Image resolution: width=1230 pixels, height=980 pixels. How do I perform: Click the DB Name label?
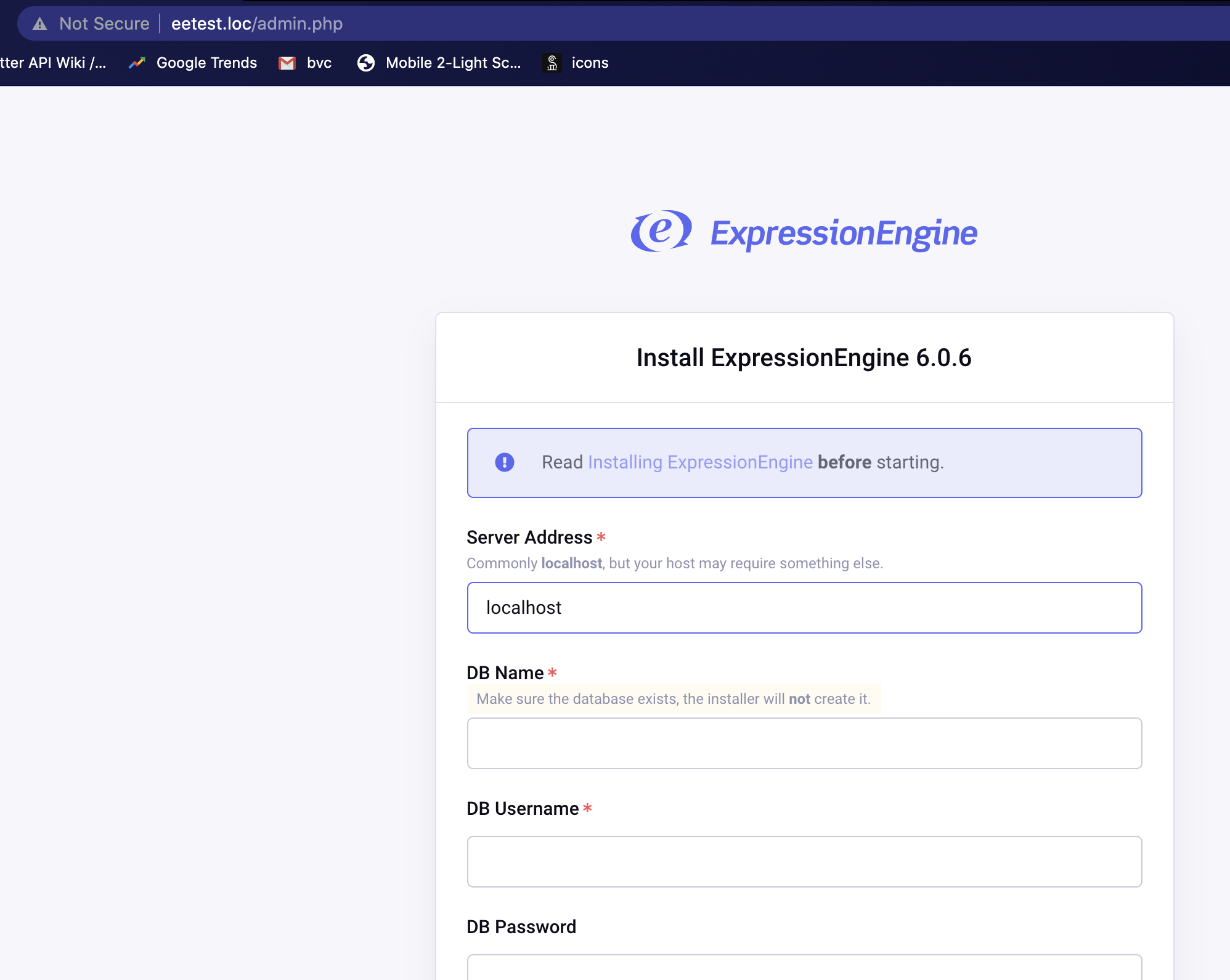[505, 673]
